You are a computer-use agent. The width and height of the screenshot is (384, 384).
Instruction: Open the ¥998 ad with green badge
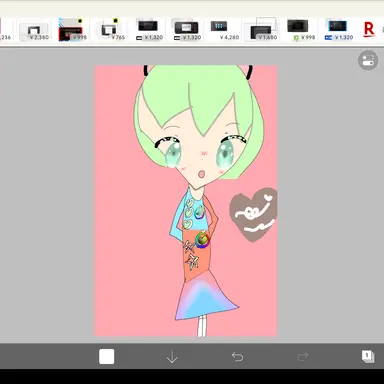300,30
